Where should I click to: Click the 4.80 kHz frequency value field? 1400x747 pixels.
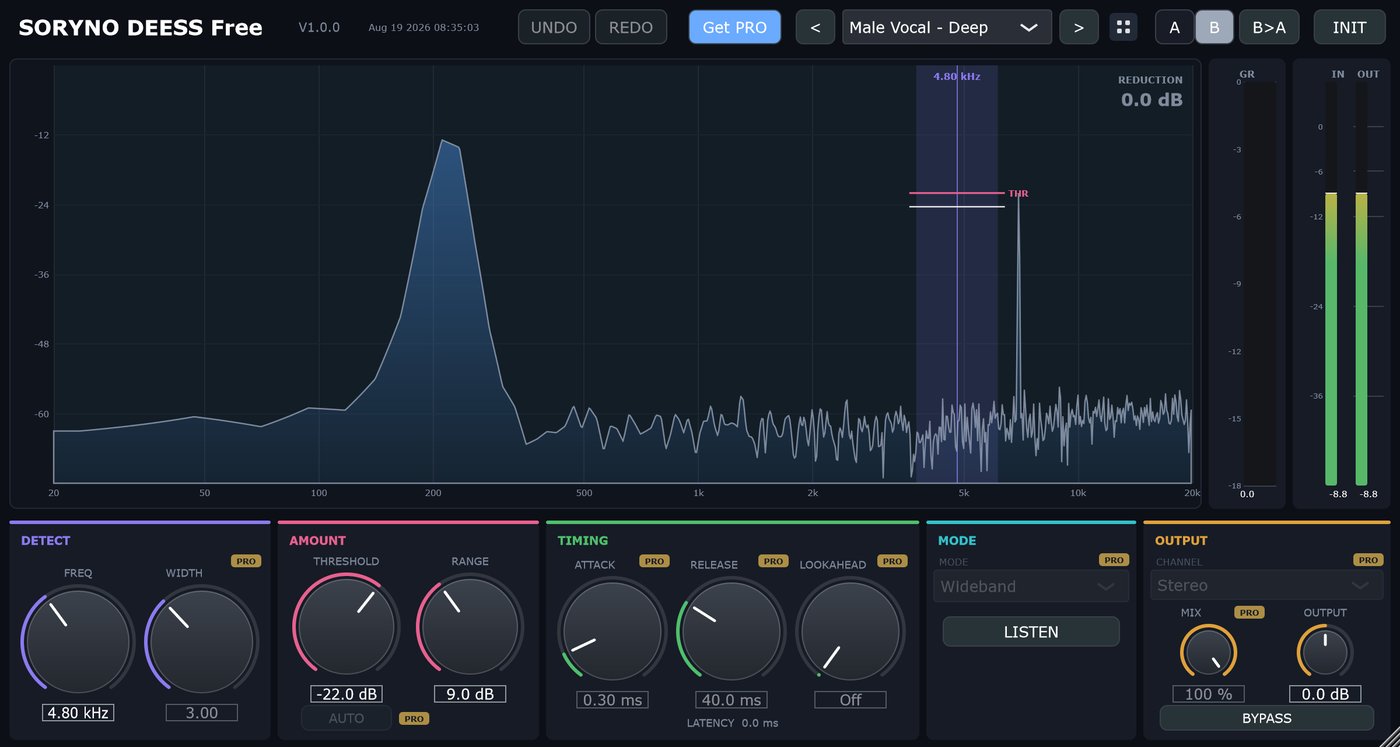click(77, 713)
